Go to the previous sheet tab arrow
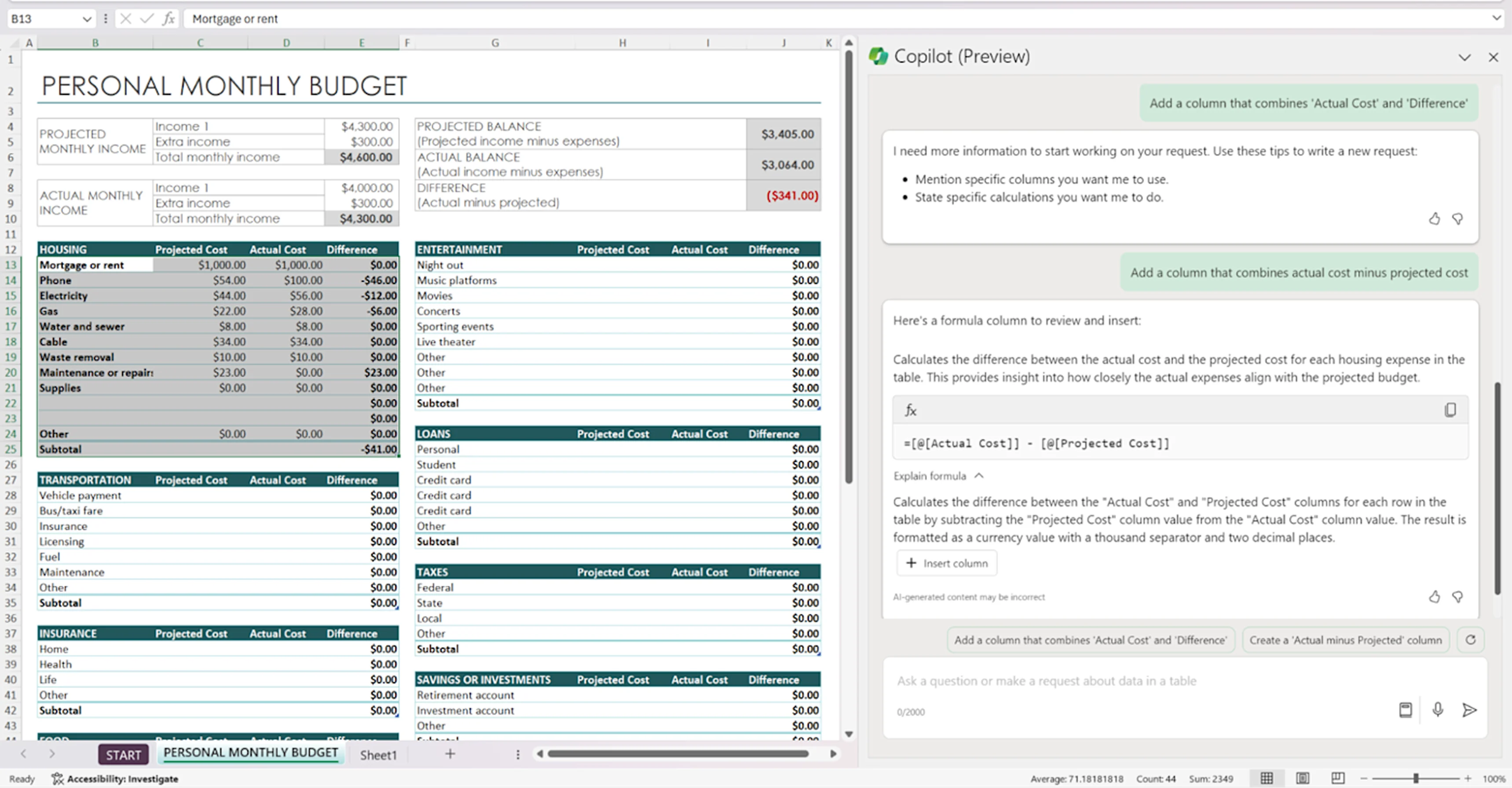This screenshot has height=788, width=1512. click(x=23, y=754)
